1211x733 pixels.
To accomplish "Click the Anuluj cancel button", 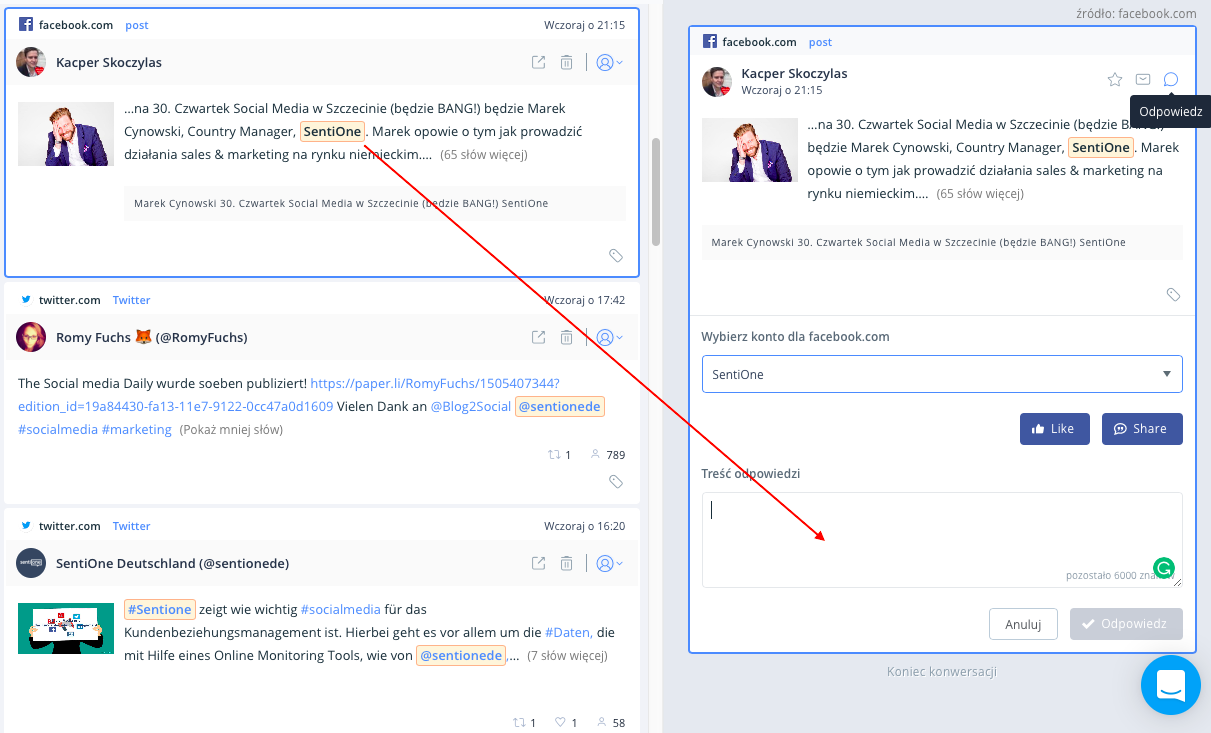I will click(1023, 624).
